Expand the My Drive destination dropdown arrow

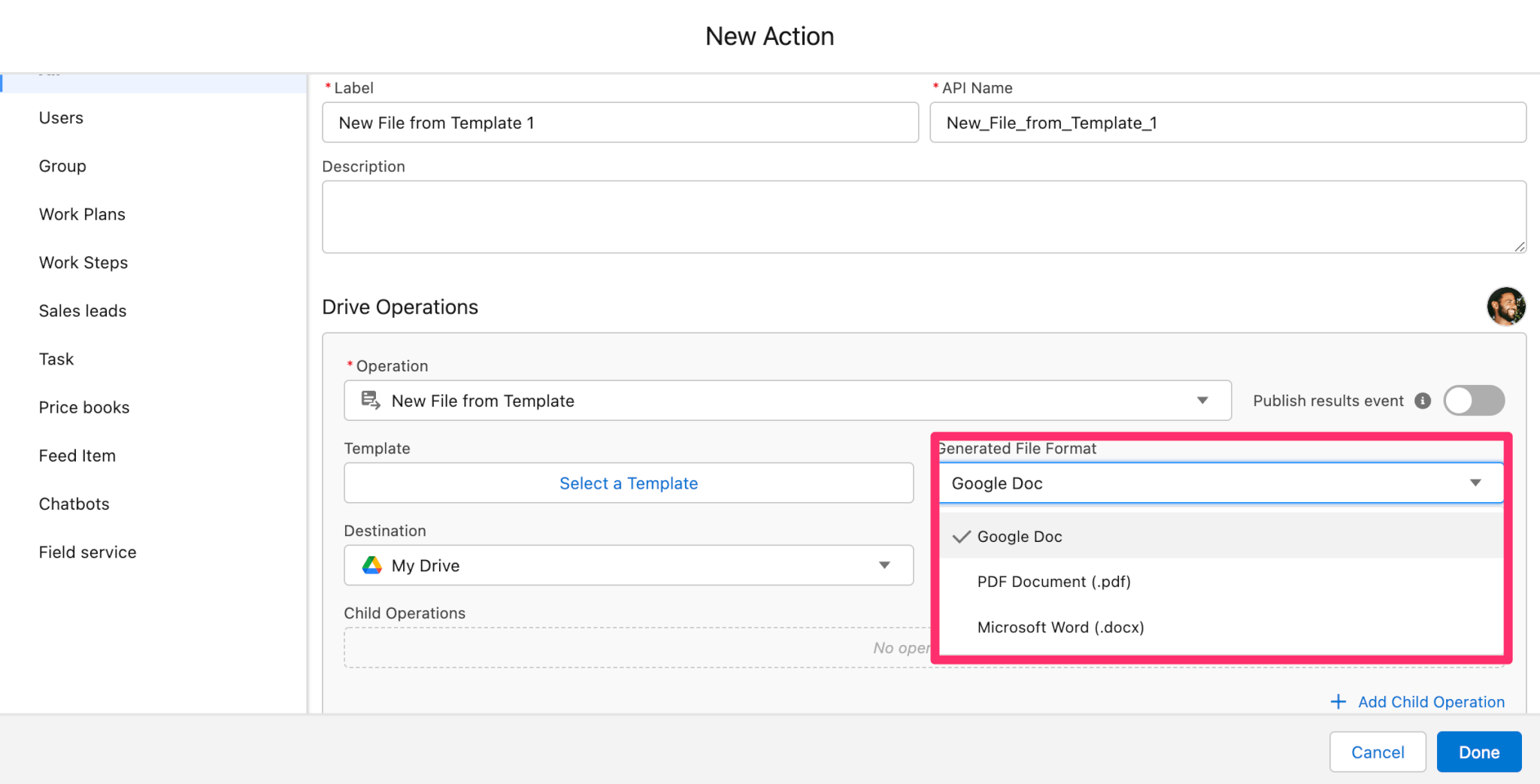click(x=884, y=565)
